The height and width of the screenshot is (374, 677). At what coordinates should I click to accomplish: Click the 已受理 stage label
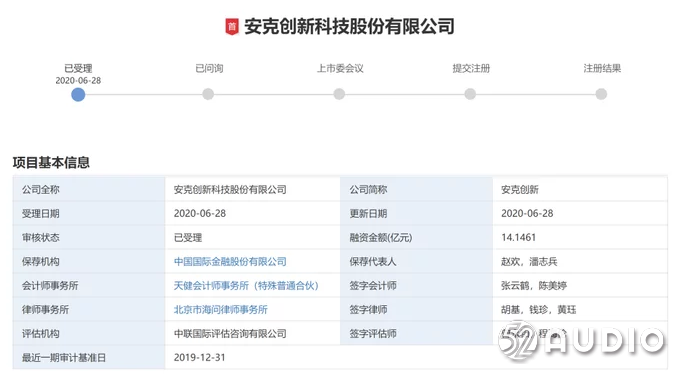(78, 69)
